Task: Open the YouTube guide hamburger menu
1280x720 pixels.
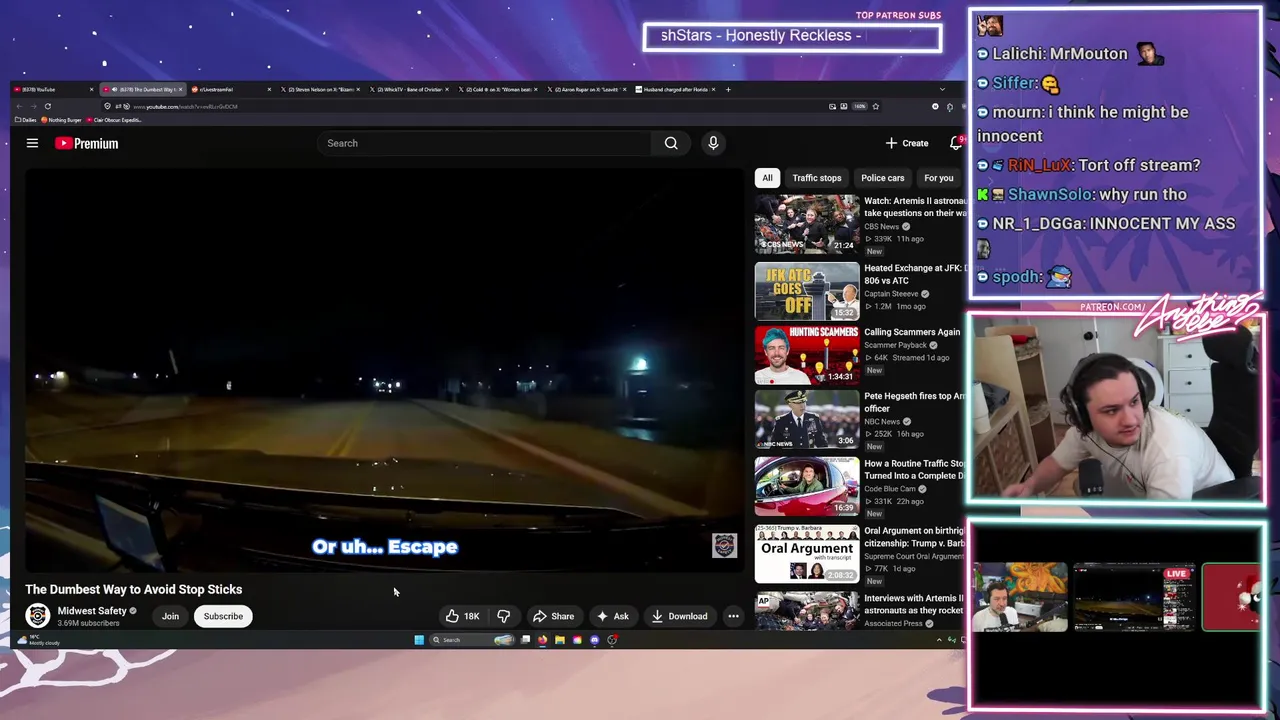Action: point(32,143)
